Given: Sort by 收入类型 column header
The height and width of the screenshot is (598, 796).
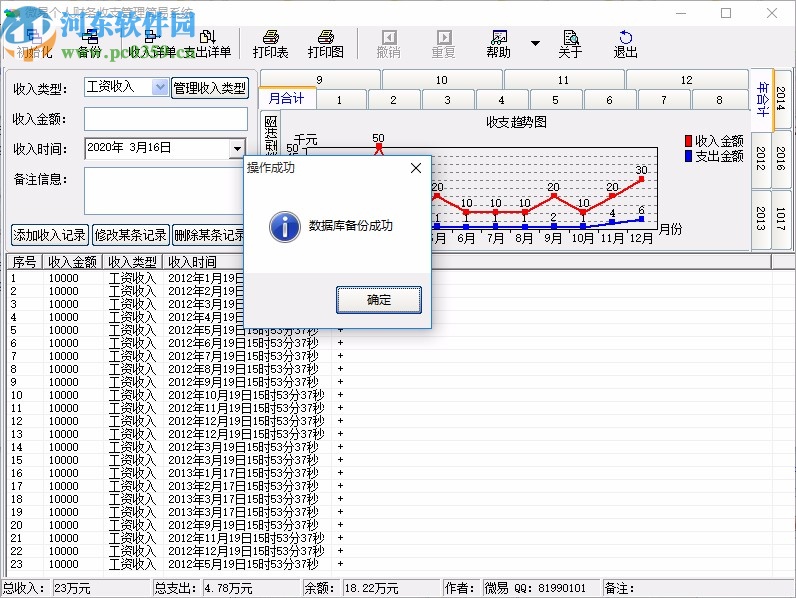Looking at the screenshot, I should pyautogui.click(x=132, y=262).
